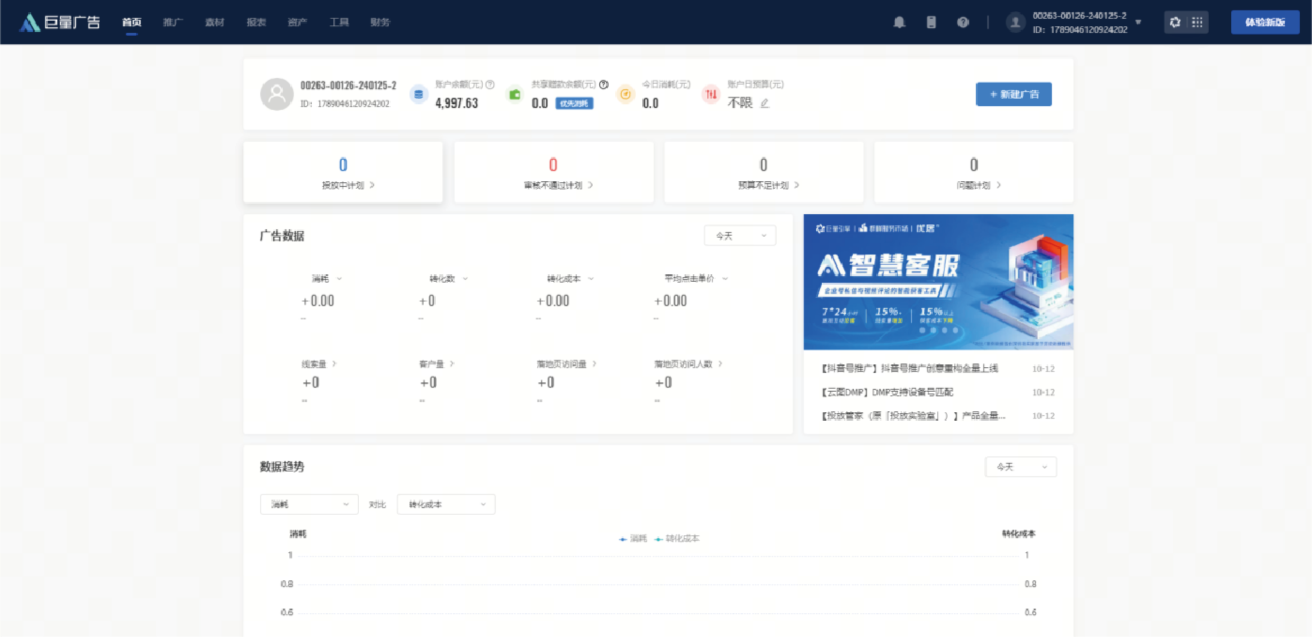
Task: Open 今天 dropdown in 广告数据 panel
Action: click(x=739, y=236)
